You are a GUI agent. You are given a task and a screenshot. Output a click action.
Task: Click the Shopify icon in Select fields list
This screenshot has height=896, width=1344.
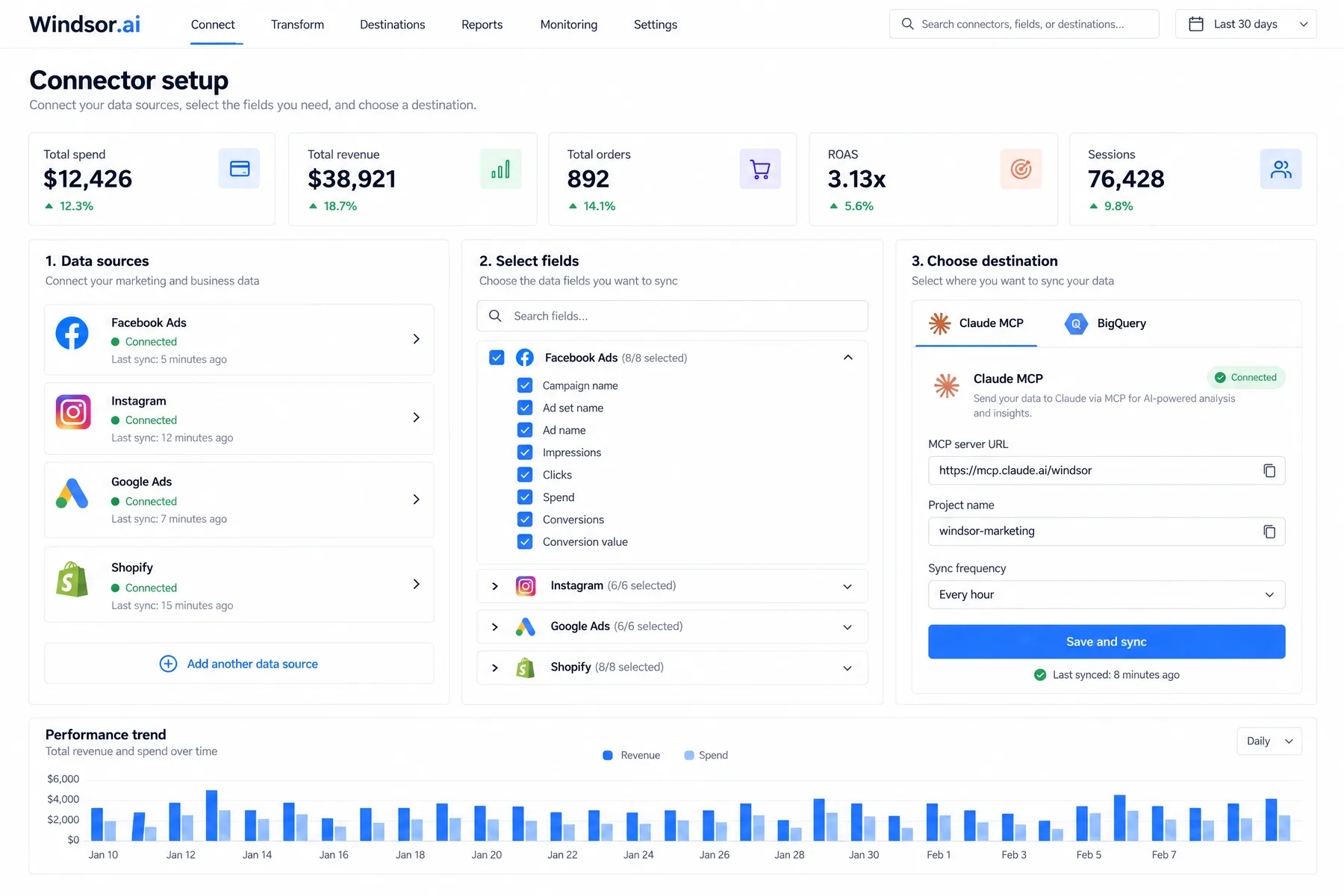526,668
